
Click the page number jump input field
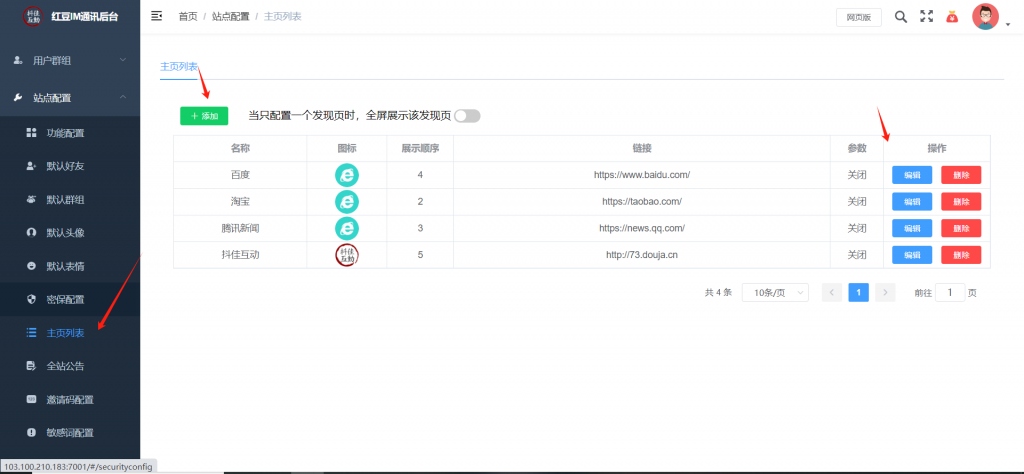pyautogui.click(x=949, y=292)
